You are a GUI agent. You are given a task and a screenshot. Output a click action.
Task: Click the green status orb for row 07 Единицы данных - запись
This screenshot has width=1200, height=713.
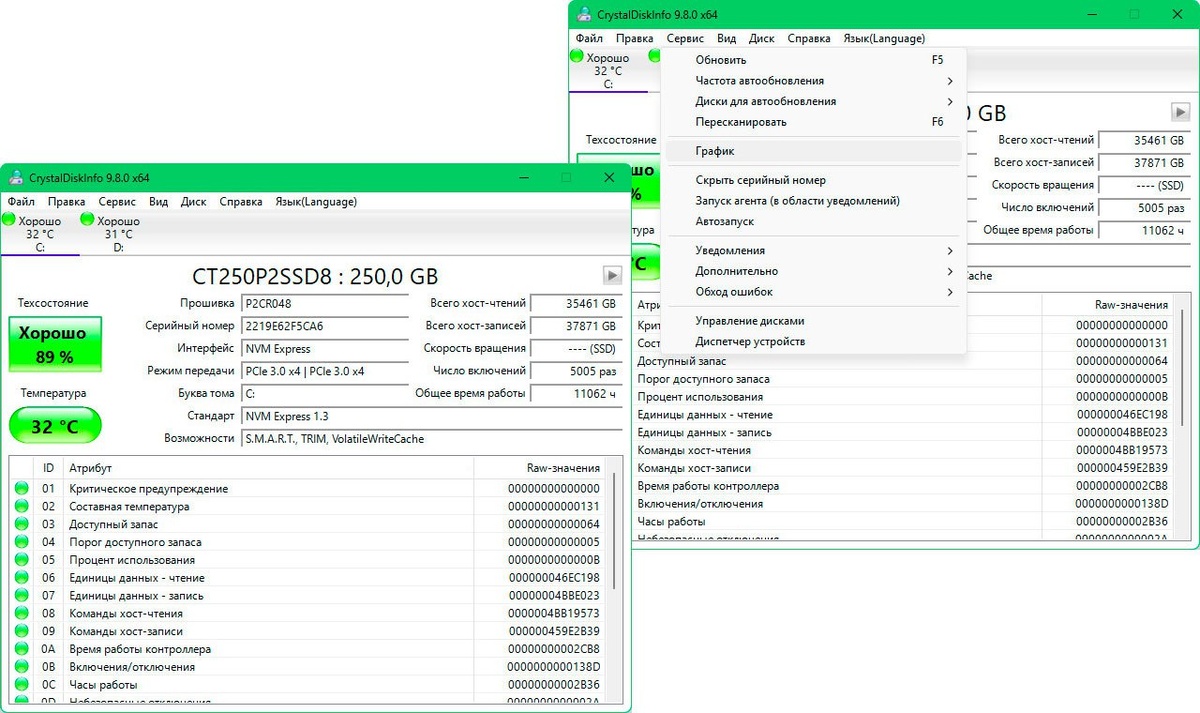22,595
